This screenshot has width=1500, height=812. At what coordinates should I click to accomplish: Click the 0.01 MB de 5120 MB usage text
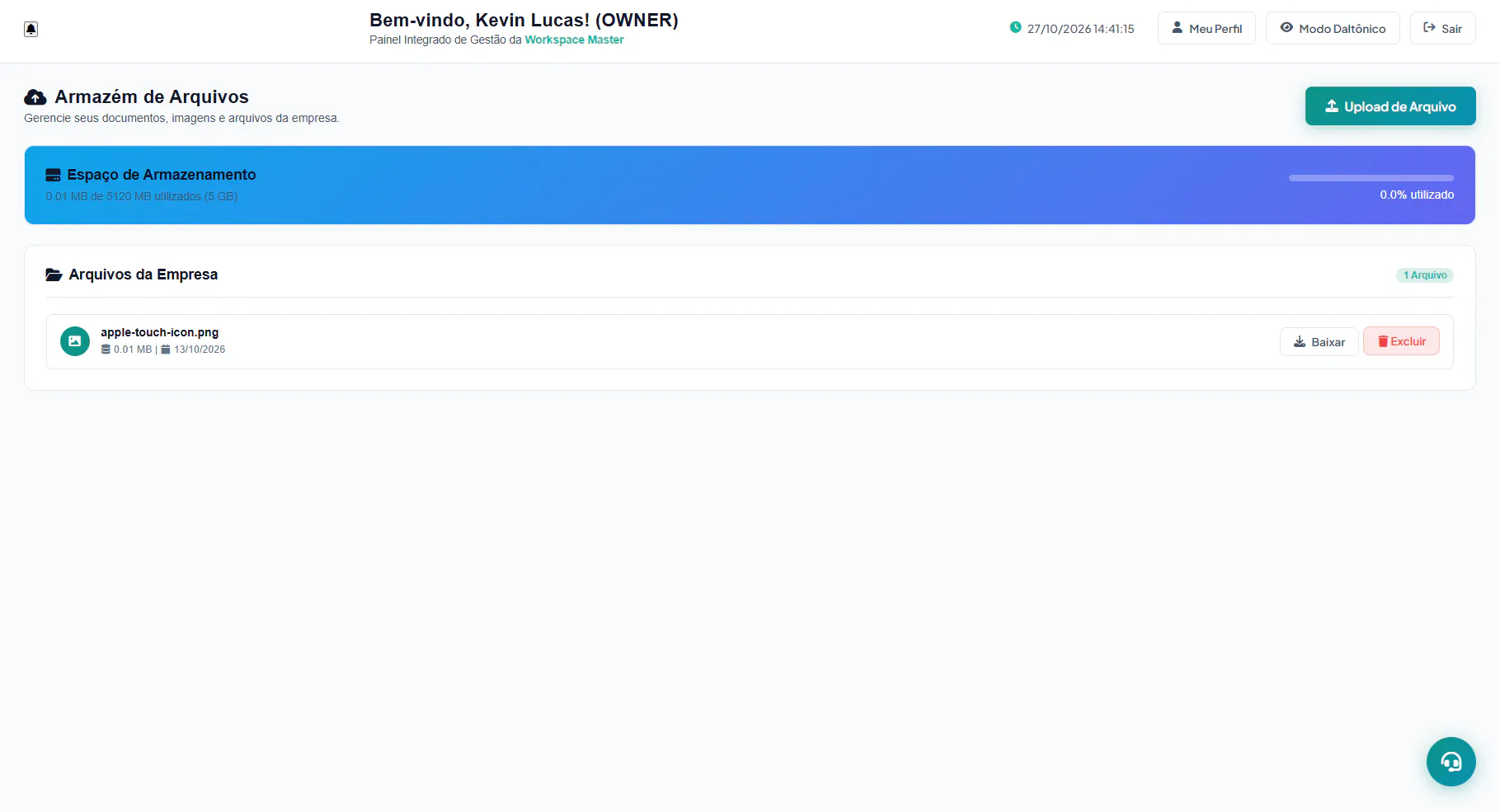[142, 196]
